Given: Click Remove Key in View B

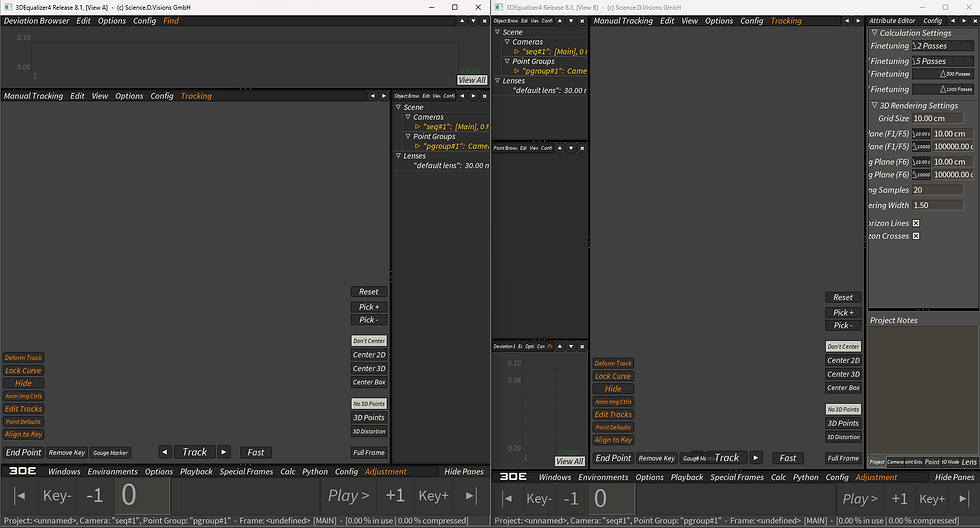Looking at the screenshot, I should [656, 458].
